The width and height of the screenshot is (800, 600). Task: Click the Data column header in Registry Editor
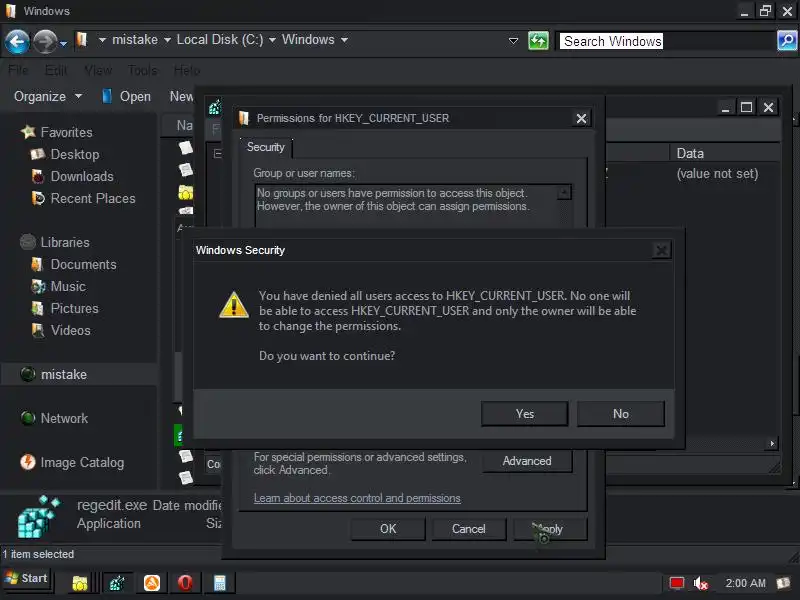point(725,153)
